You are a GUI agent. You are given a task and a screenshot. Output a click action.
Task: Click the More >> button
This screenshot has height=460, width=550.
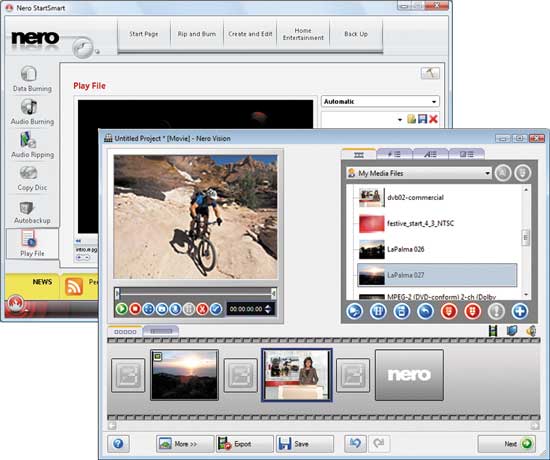185,444
